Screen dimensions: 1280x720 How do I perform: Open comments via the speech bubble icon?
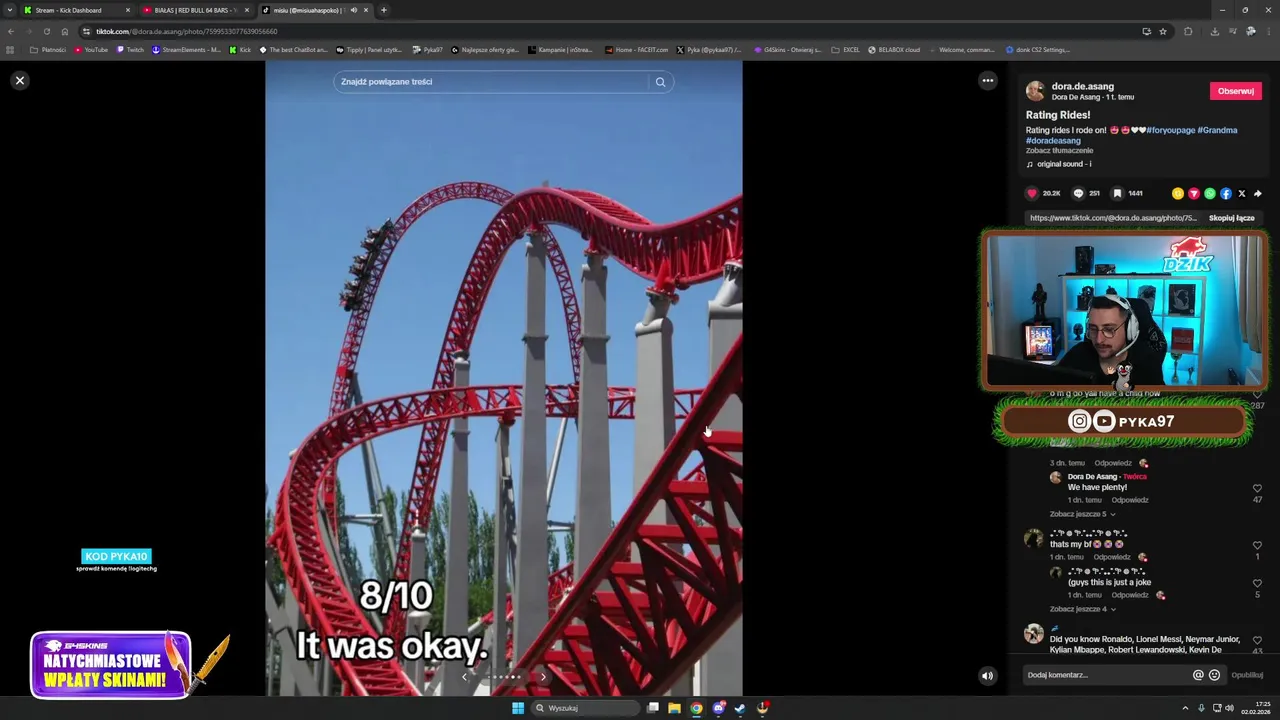click(1078, 193)
